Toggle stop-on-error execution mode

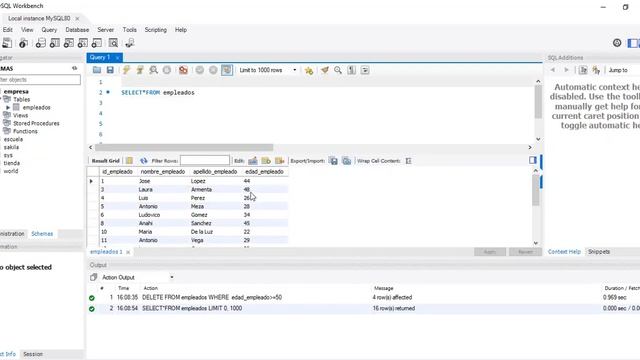coord(183,70)
